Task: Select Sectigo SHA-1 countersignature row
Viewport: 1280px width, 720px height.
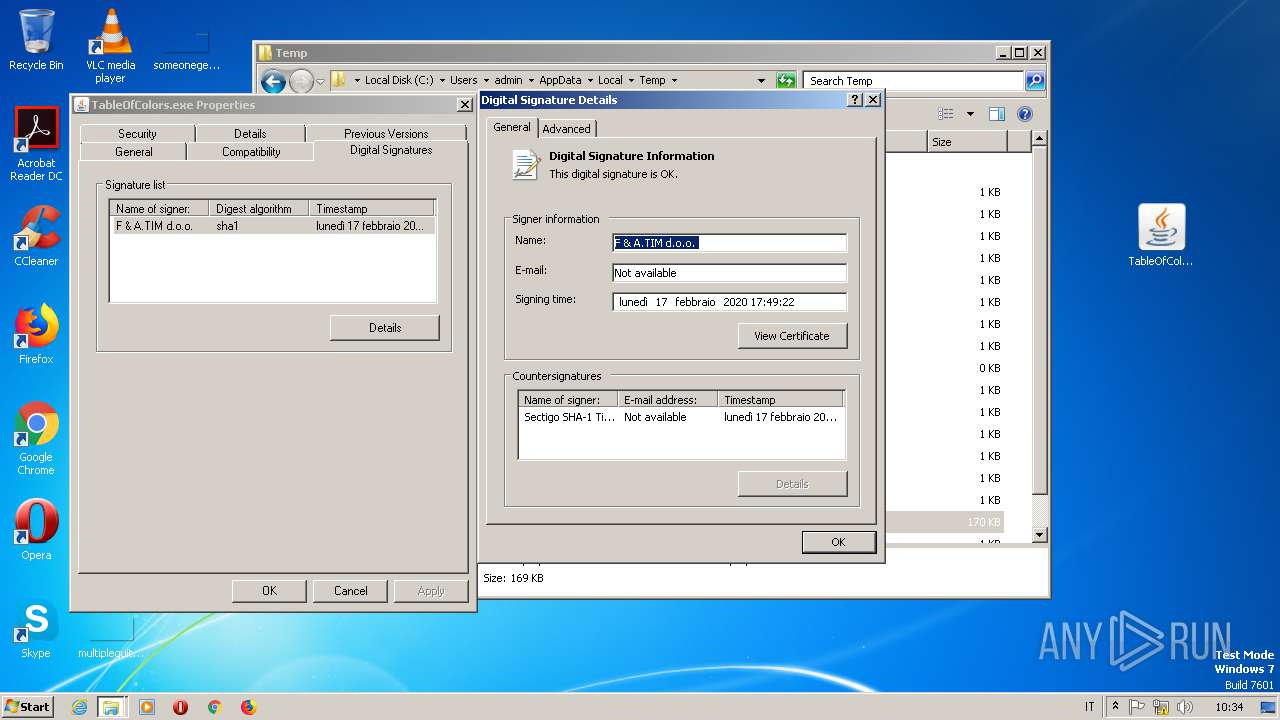Action: click(x=681, y=417)
